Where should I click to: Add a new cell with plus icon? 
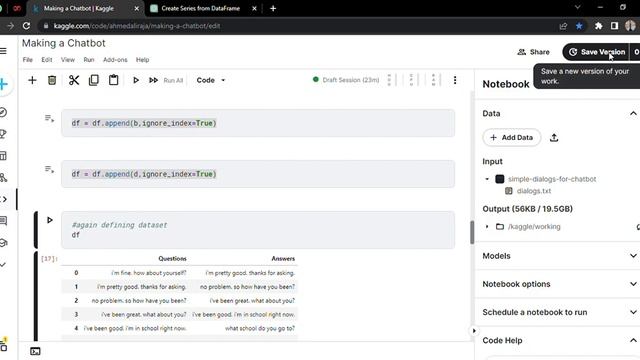point(32,80)
